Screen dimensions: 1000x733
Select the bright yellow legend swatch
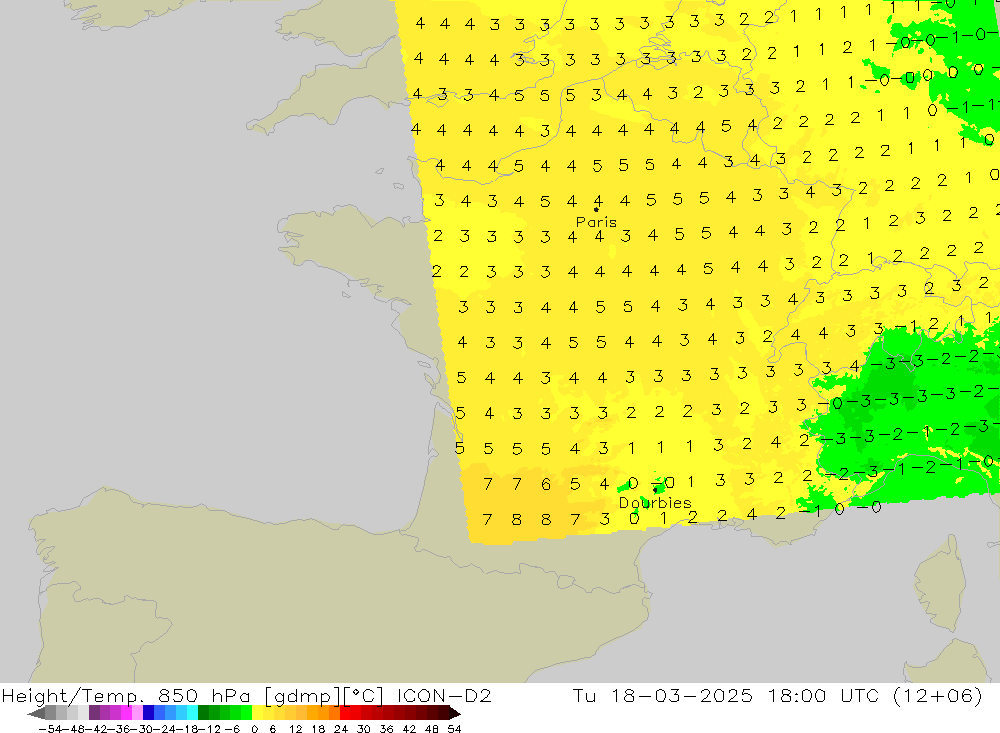click(x=258, y=713)
